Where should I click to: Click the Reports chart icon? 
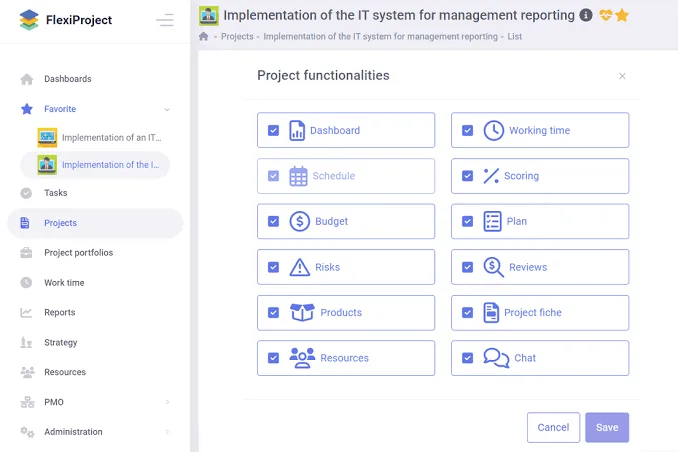[26, 312]
